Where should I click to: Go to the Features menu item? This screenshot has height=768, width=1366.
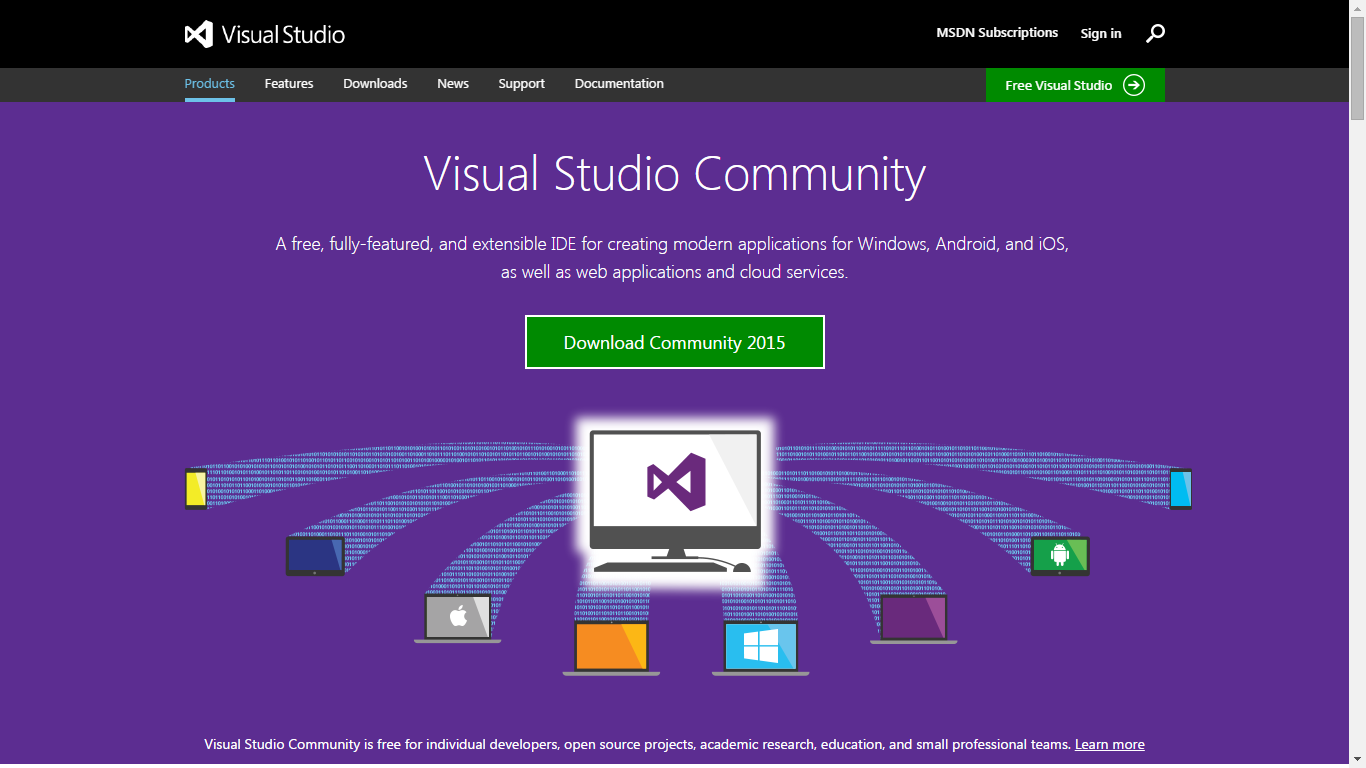coord(289,84)
